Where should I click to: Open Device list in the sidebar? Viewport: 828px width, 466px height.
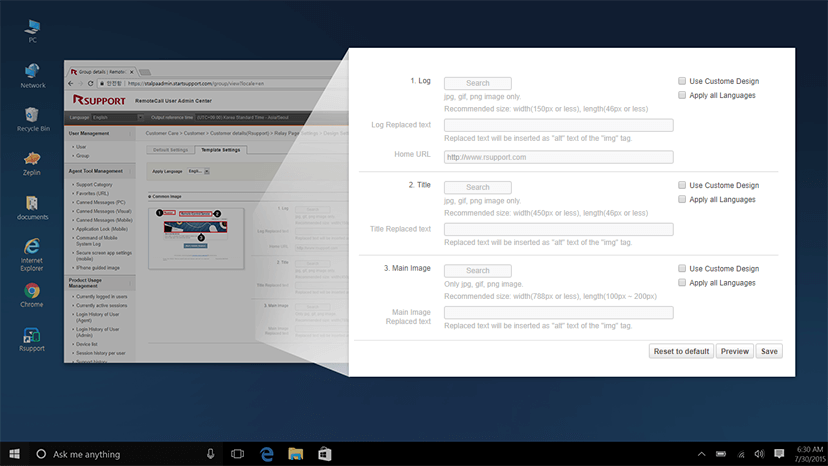[87, 344]
